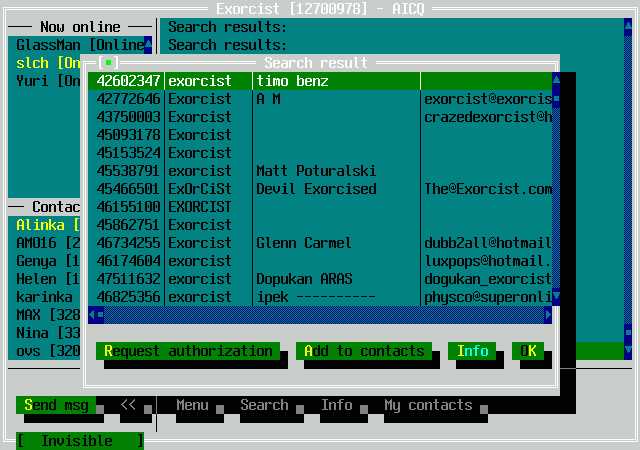The image size is (640, 450).
Task: Select the row with UIN 45093178
Action: [320, 135]
